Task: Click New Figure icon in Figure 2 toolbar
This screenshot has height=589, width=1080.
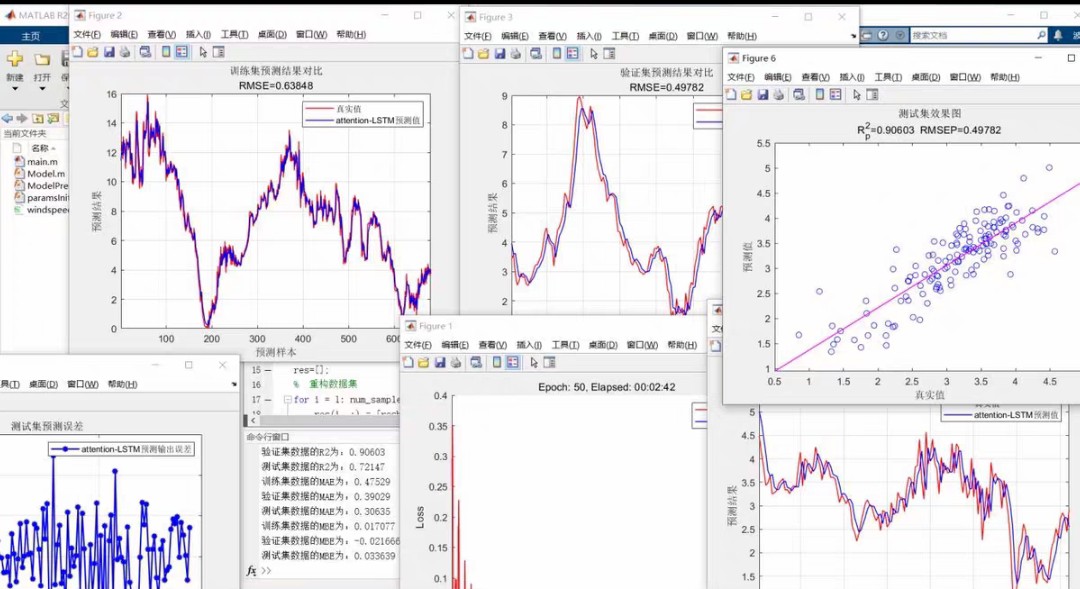Action: [78, 52]
